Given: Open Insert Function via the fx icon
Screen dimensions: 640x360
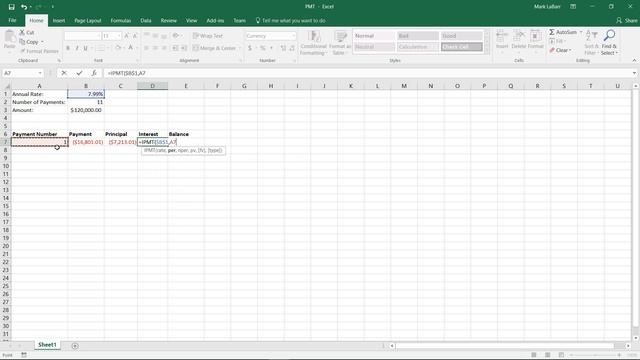Looking at the screenshot, I should tap(94, 73).
